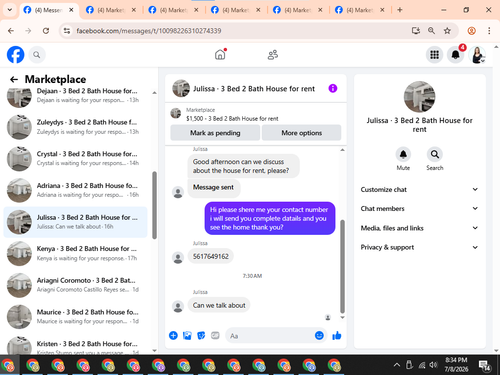The image size is (500, 375).
Task: Click the Mark as pending button
Action: [x=215, y=133]
